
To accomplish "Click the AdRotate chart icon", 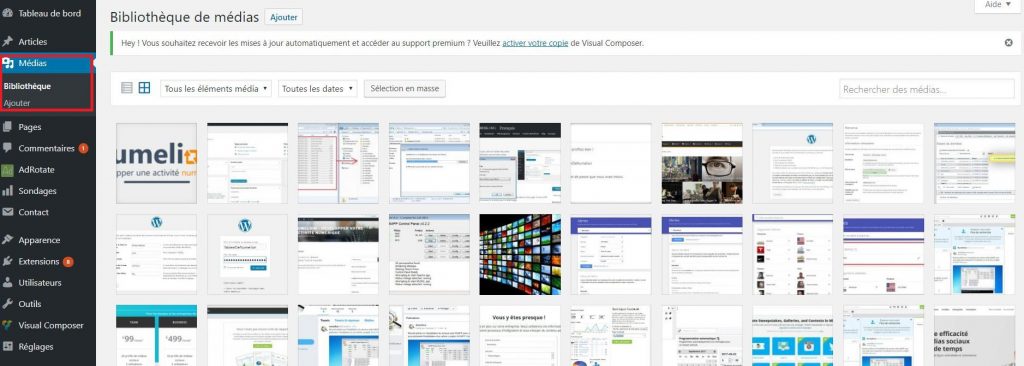I will click(8, 170).
